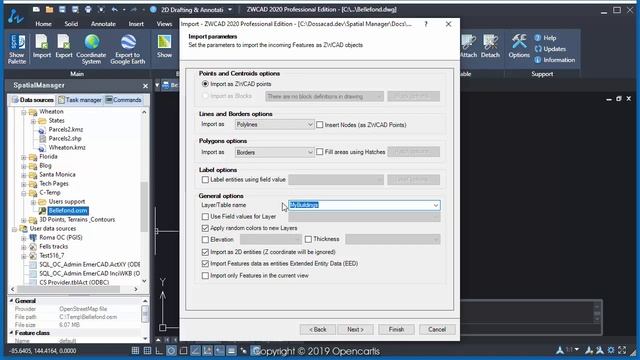Toggle Import Features data as EED
Screen dimensions: 640x360
(205, 263)
